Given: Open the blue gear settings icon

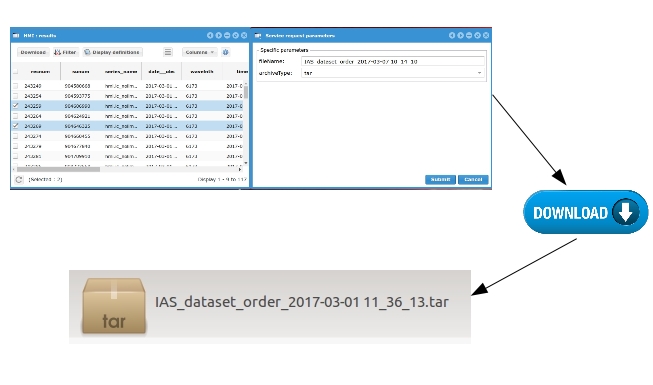Looking at the screenshot, I should tap(226, 52).
